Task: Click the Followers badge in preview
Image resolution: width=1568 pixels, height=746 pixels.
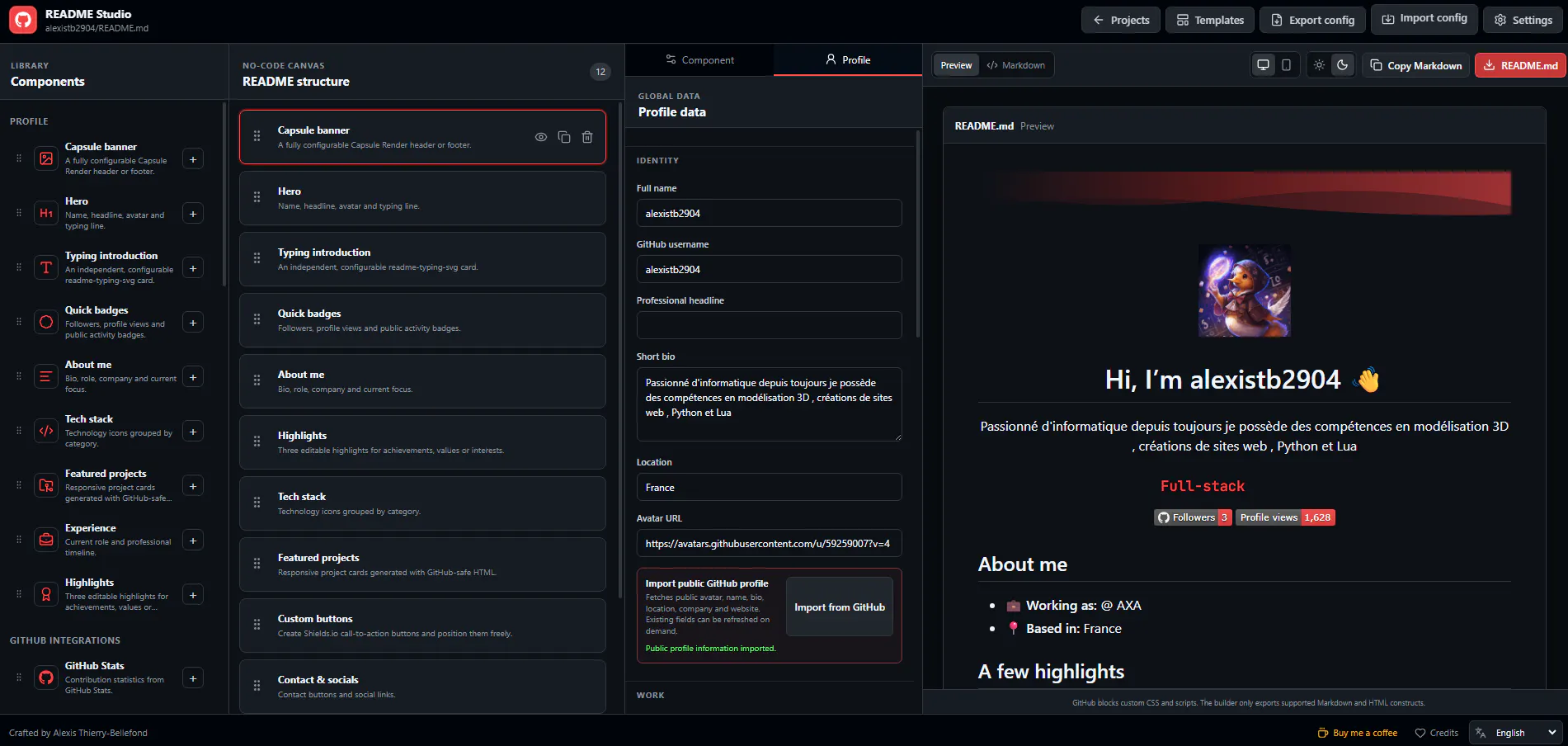Action: 1193,517
